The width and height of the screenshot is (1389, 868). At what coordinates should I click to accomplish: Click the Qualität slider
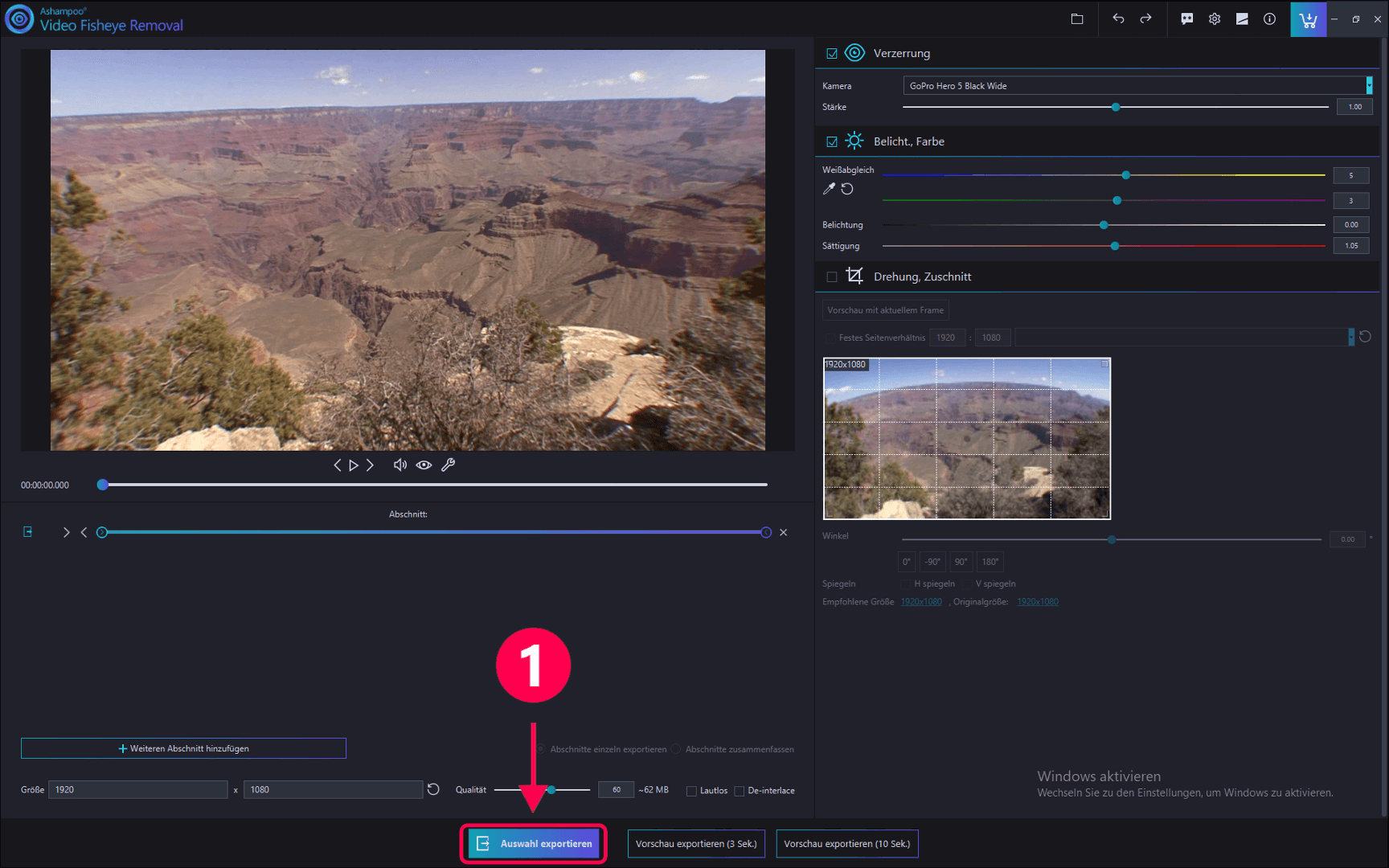543,790
